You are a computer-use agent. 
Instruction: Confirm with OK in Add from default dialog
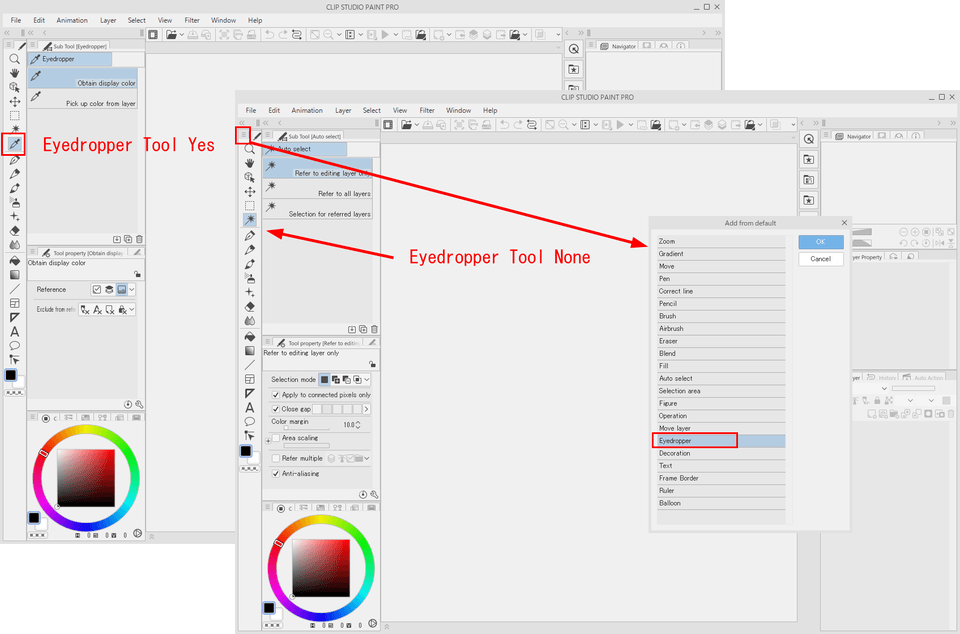[x=820, y=242]
